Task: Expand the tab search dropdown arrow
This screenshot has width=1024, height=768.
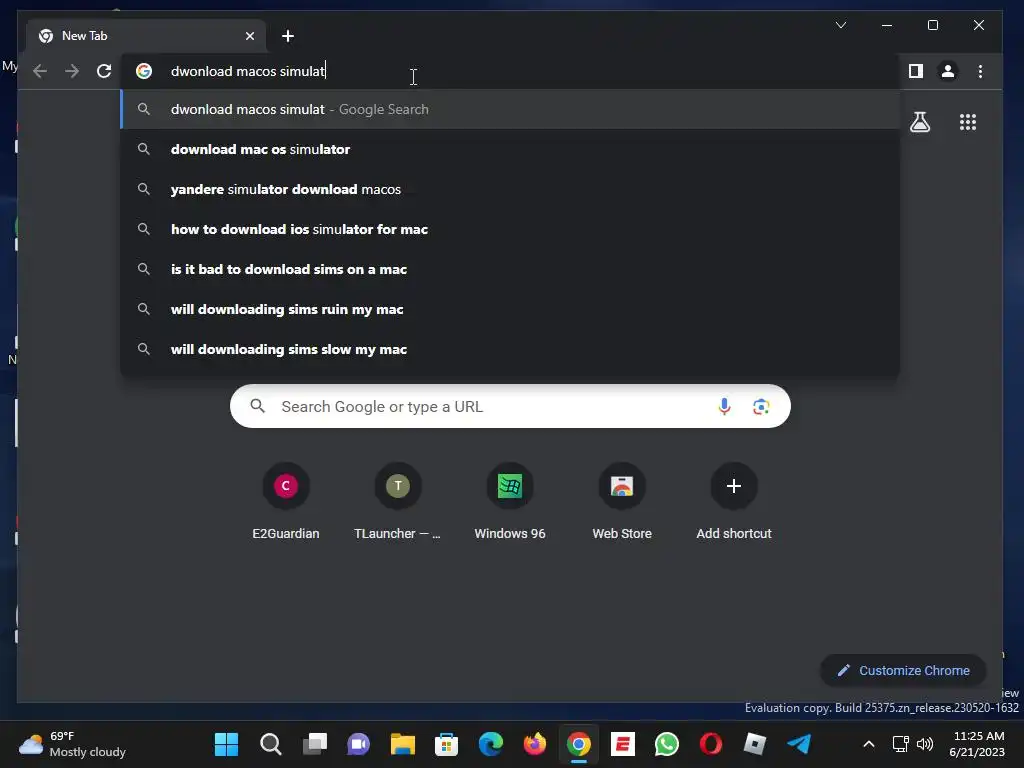Action: tap(841, 25)
